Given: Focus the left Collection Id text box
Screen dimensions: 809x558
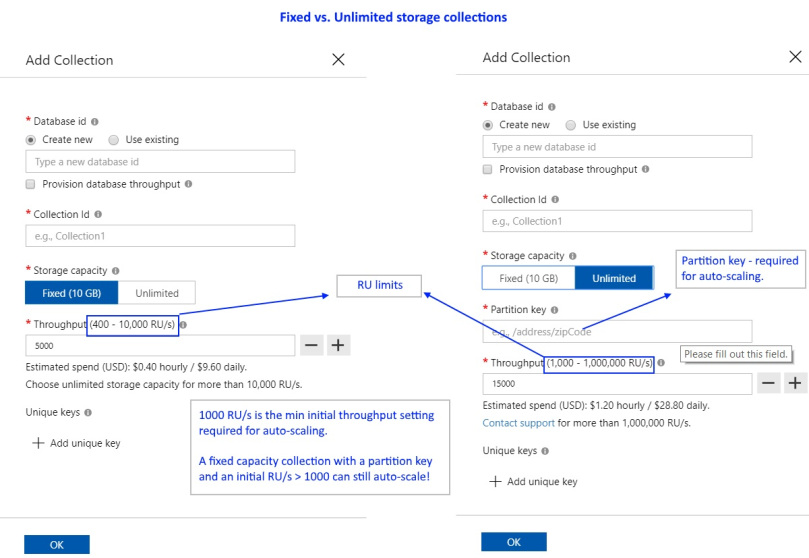Looking at the screenshot, I should [x=160, y=236].
